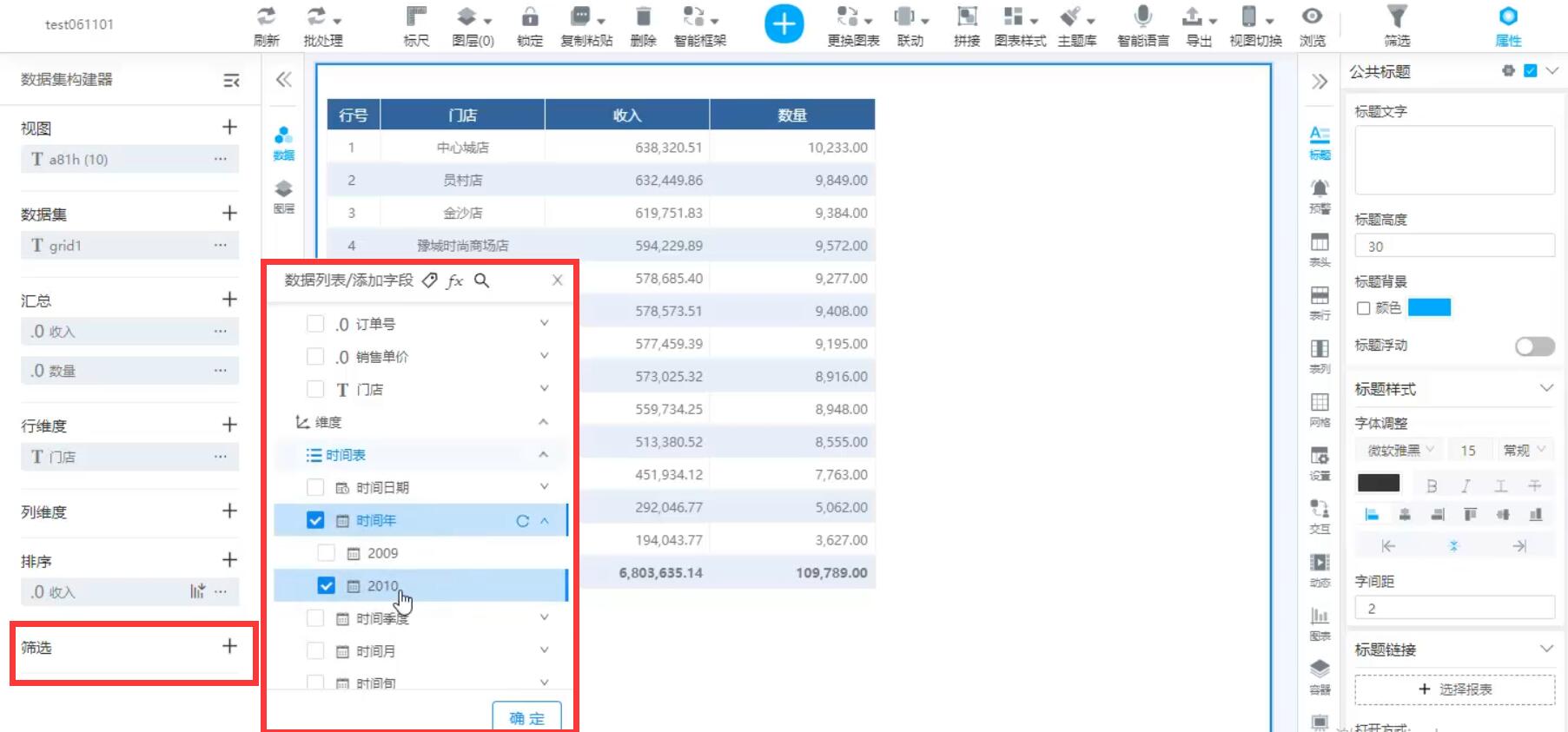Collapse the 维度 section
This screenshot has height=732, width=1568.
coord(543,422)
